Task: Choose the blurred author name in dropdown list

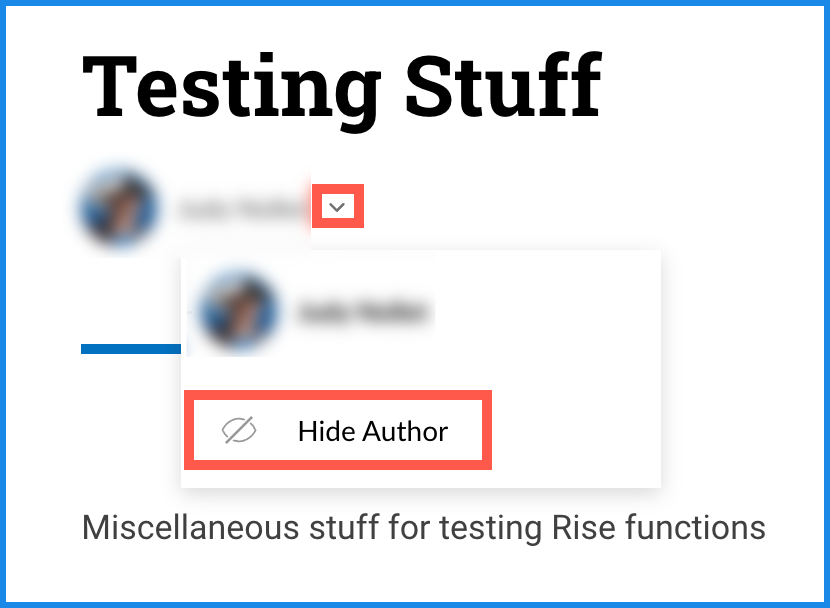Action: pos(364,311)
